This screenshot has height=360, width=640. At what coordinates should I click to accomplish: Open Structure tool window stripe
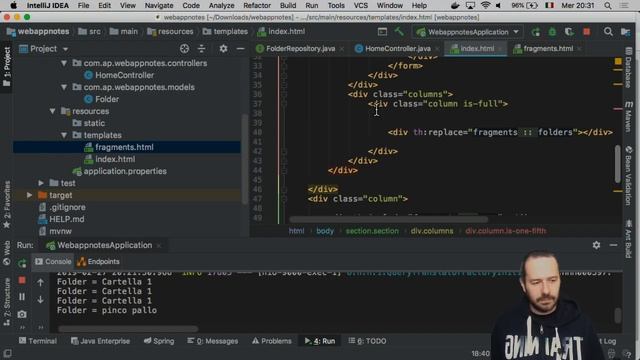7,302
